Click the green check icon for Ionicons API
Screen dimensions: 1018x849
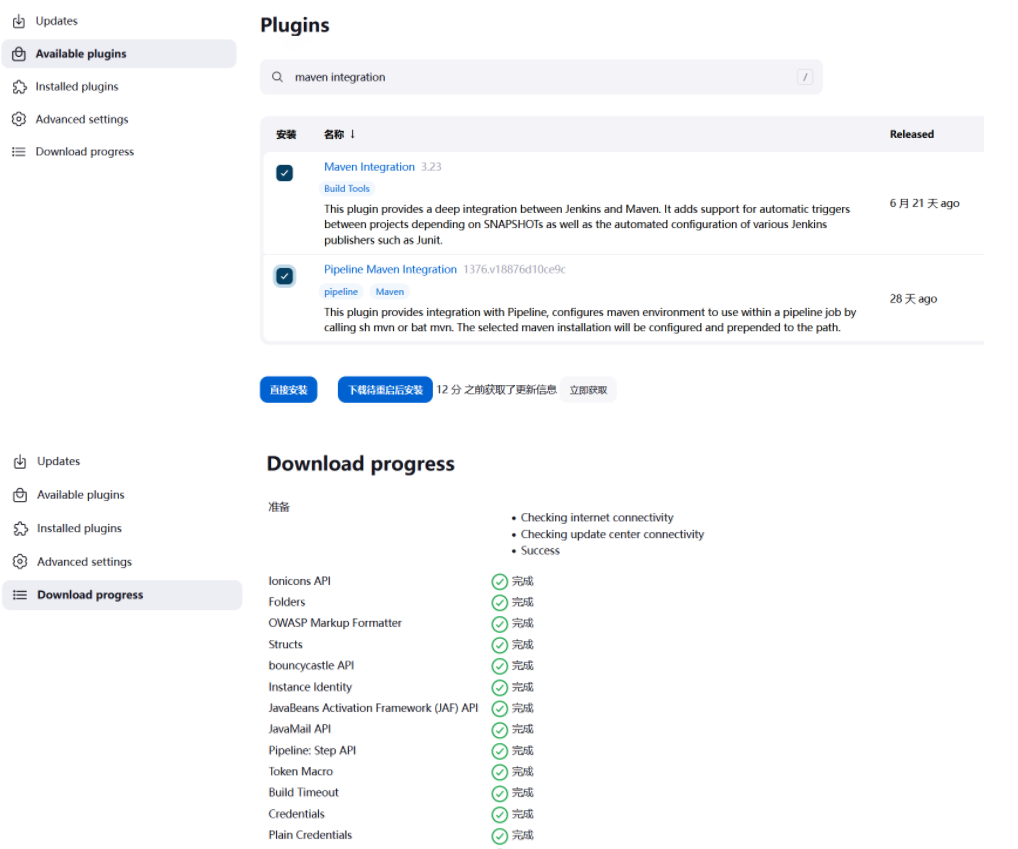pos(499,582)
